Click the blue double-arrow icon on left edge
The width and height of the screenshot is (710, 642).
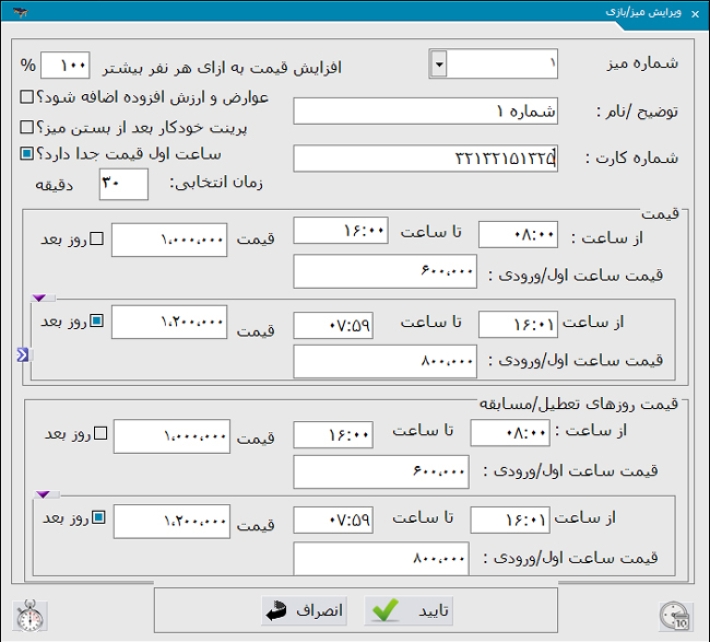[x=24, y=354]
